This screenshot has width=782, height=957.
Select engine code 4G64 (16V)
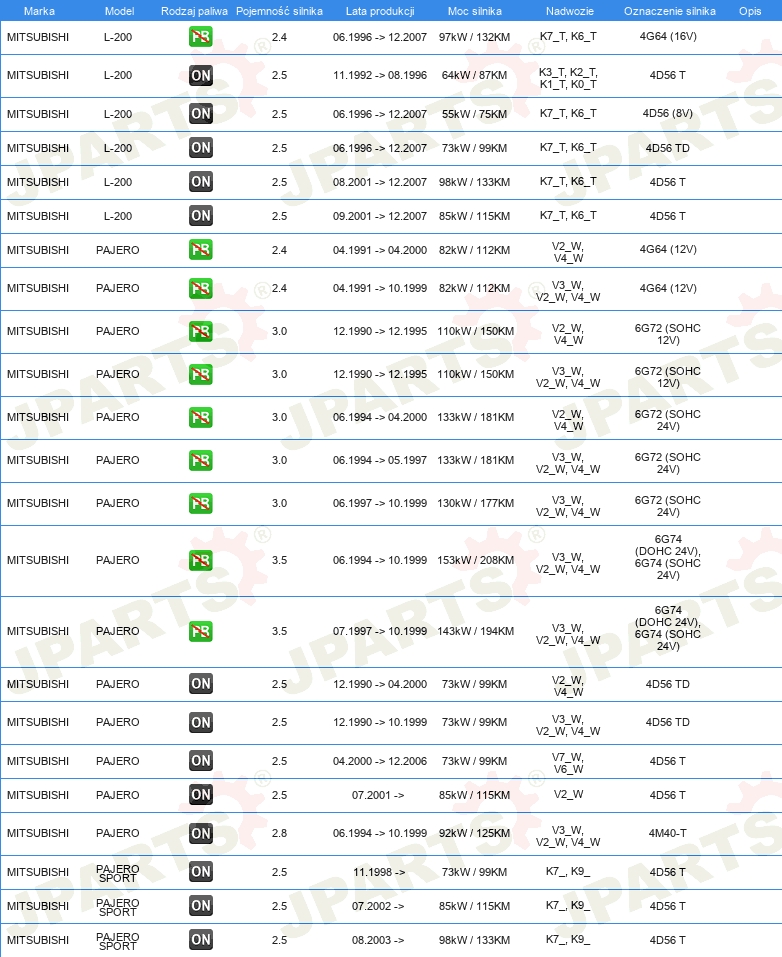coord(668,37)
